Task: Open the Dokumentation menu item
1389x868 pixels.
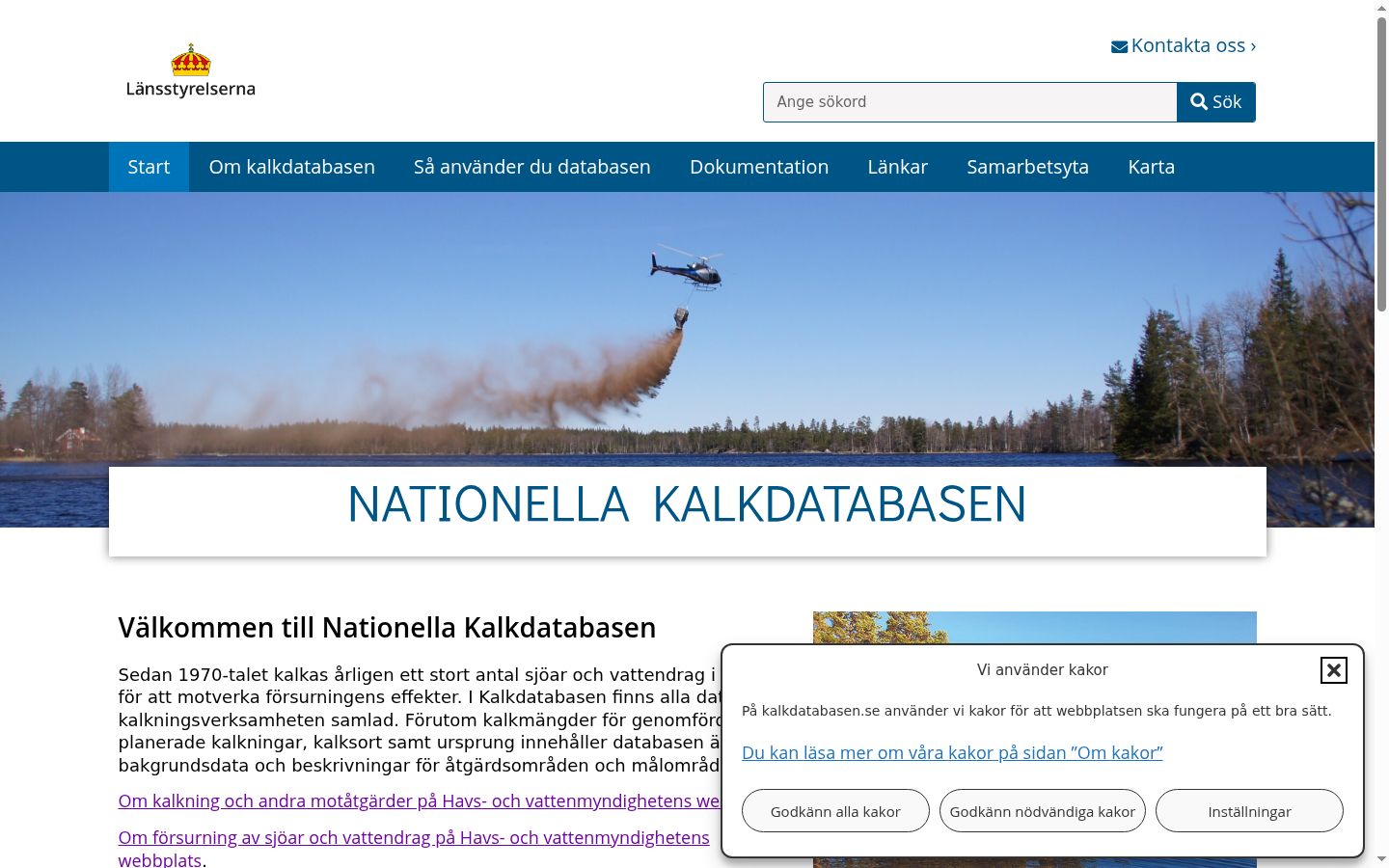Action: click(x=759, y=167)
